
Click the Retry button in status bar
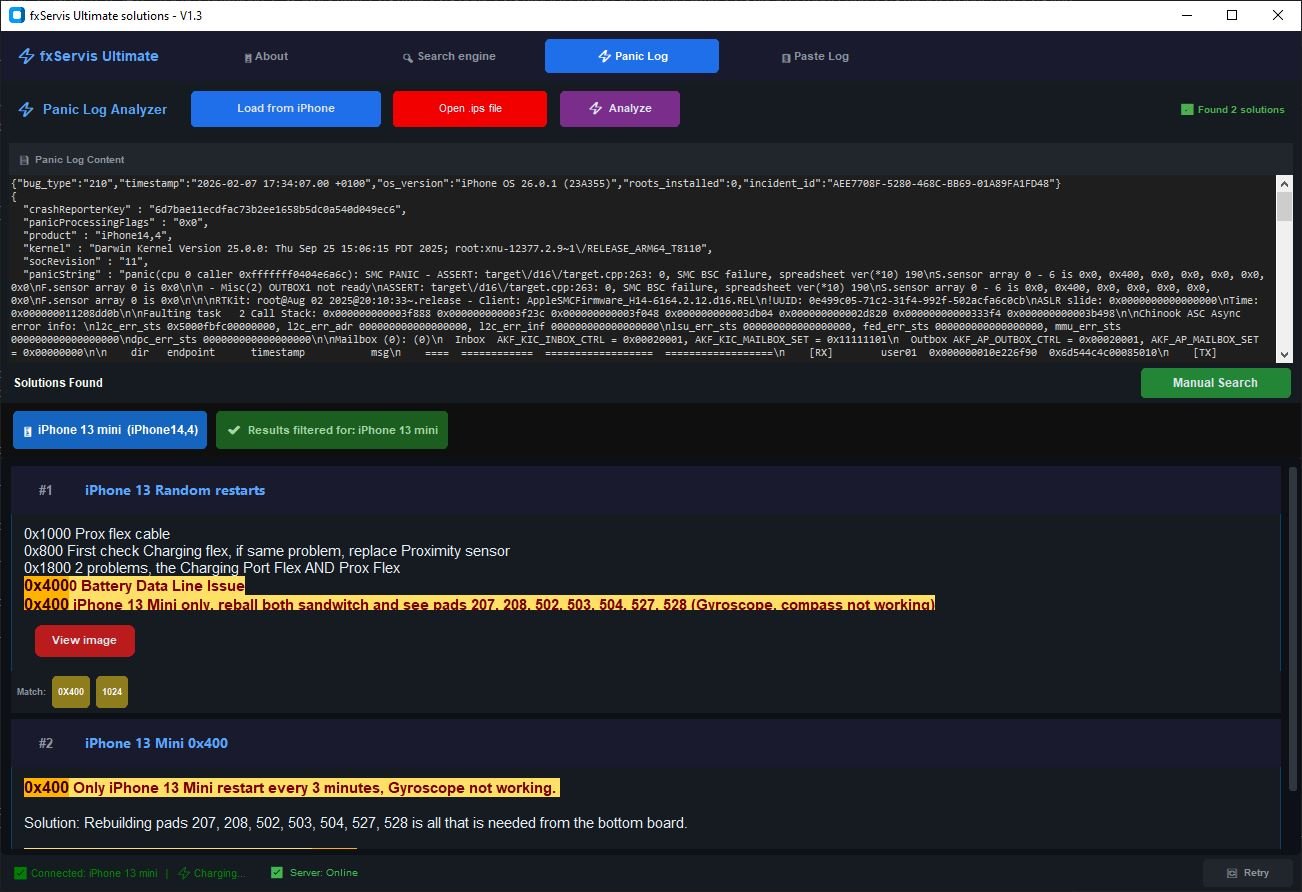click(x=1248, y=873)
